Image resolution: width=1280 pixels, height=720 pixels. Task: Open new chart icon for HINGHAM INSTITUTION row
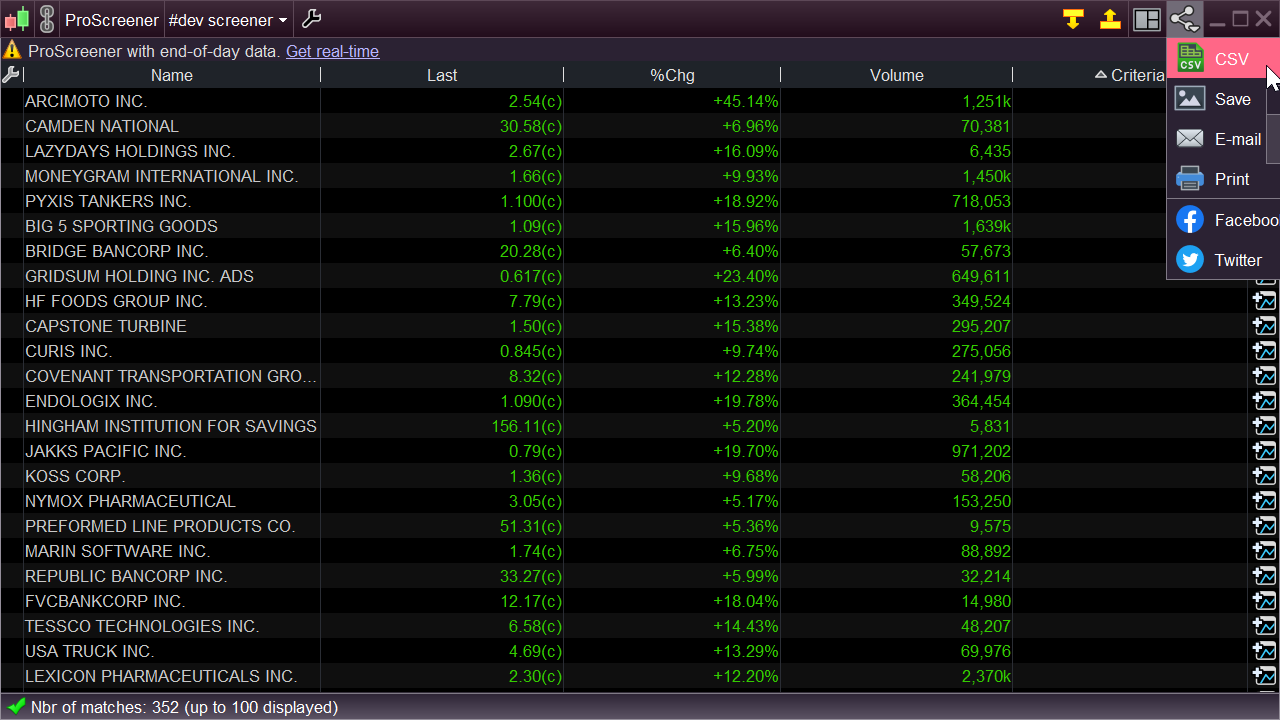[x=1265, y=426]
